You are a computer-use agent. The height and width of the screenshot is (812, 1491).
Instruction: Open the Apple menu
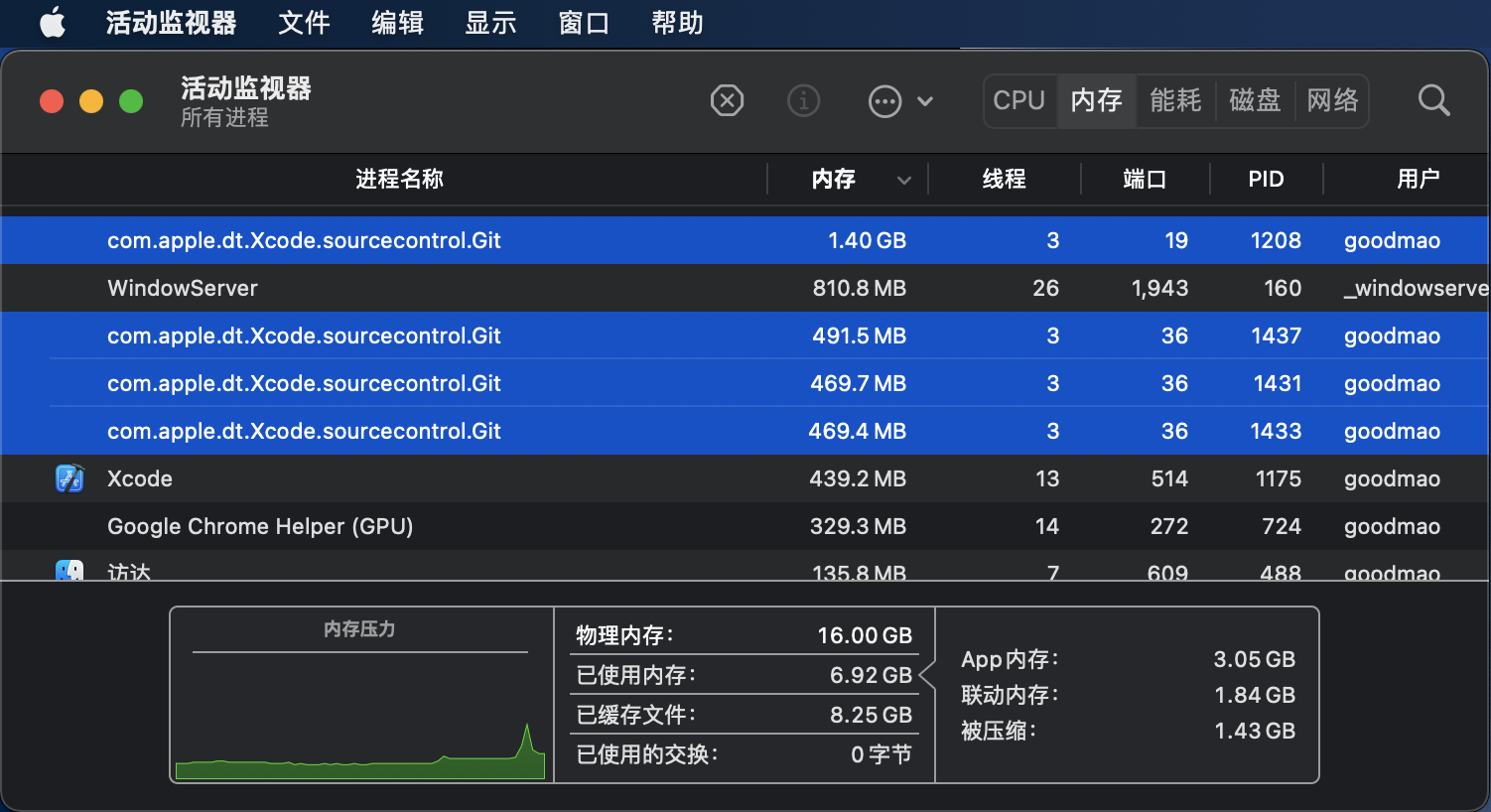click(53, 22)
